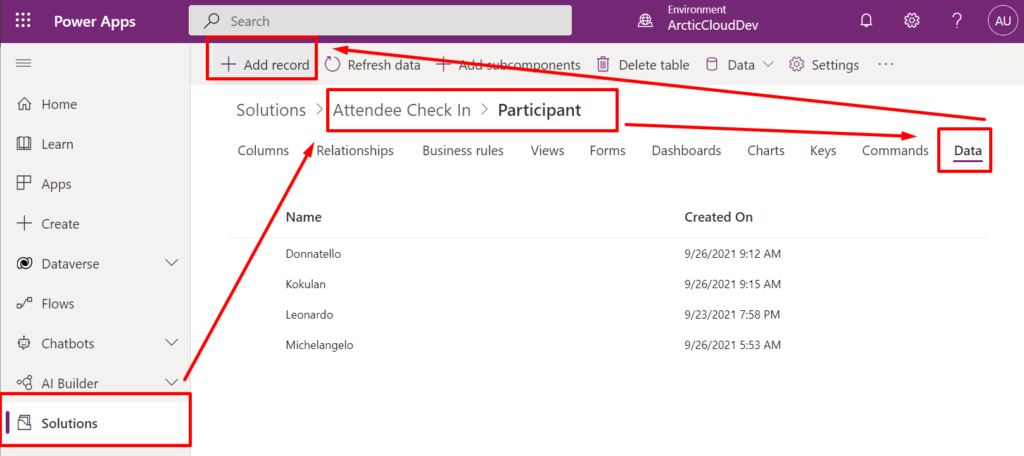Sort by the Created On column header
The image size is (1024, 456).
718,218
